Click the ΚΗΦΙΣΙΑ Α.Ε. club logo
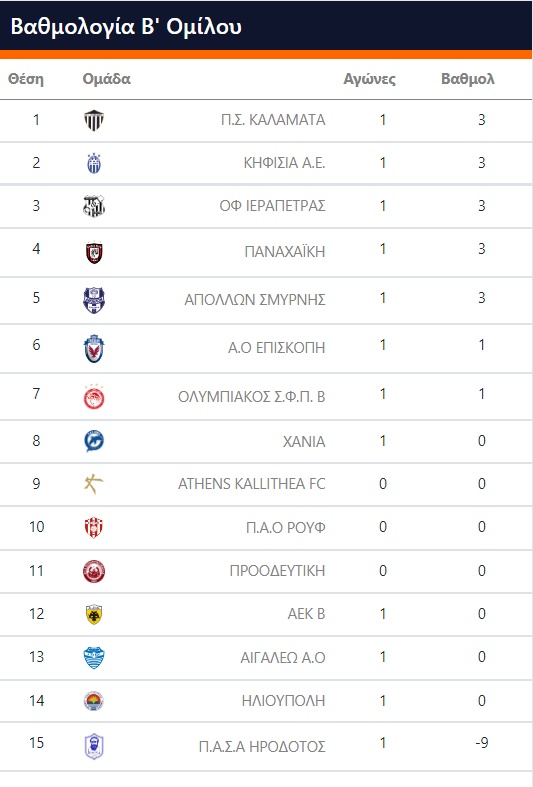533x787 pixels. (94, 164)
